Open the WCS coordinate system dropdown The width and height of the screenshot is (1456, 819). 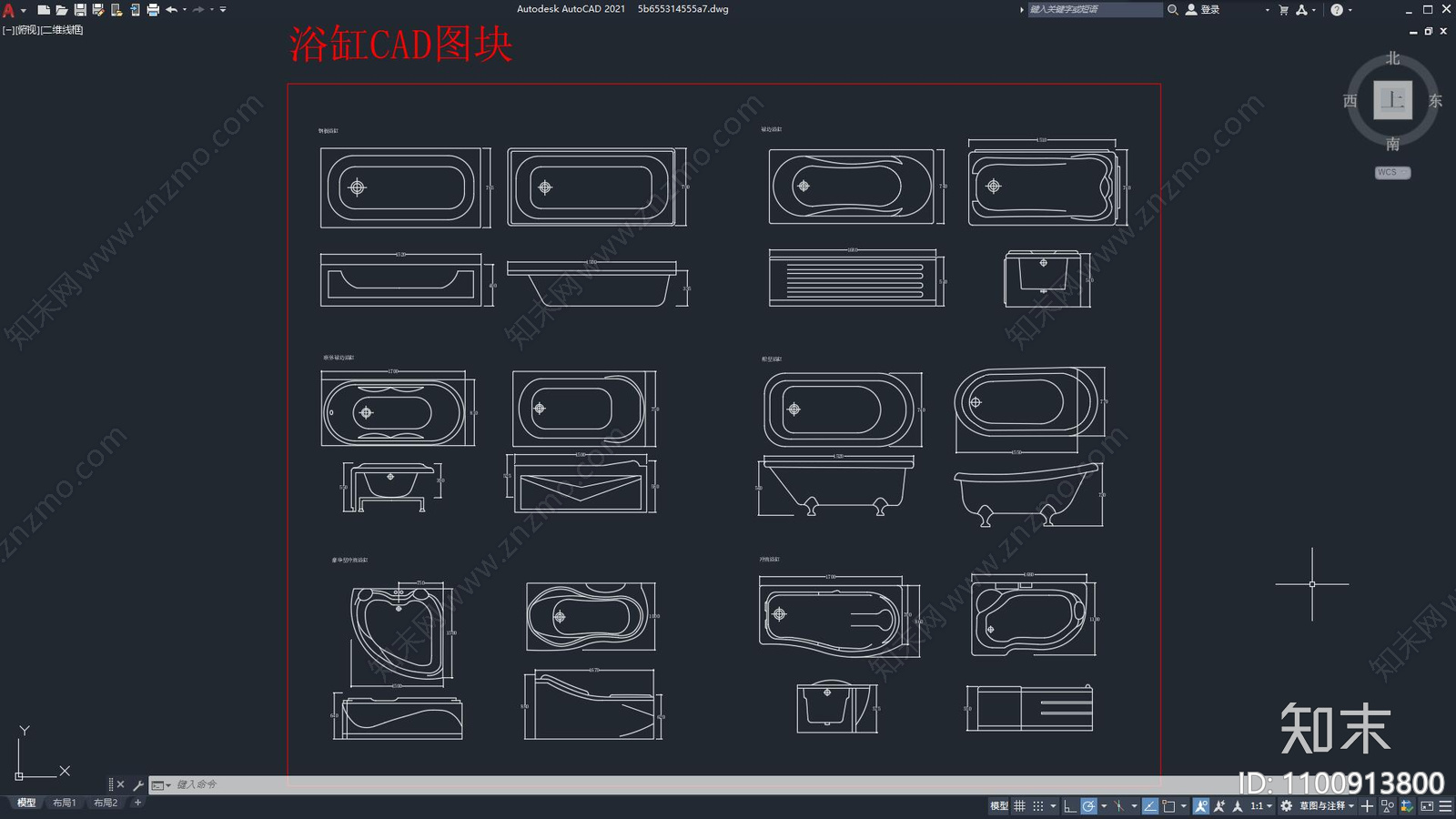tap(1392, 172)
